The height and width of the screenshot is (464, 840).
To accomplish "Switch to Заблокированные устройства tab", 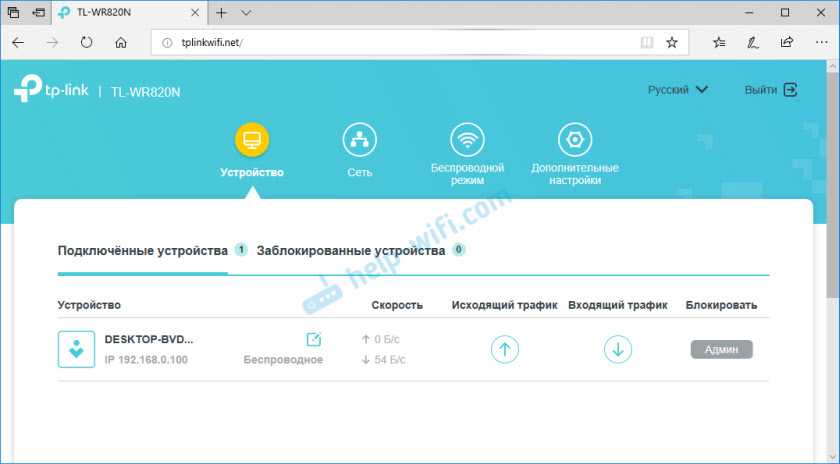I will coord(350,251).
